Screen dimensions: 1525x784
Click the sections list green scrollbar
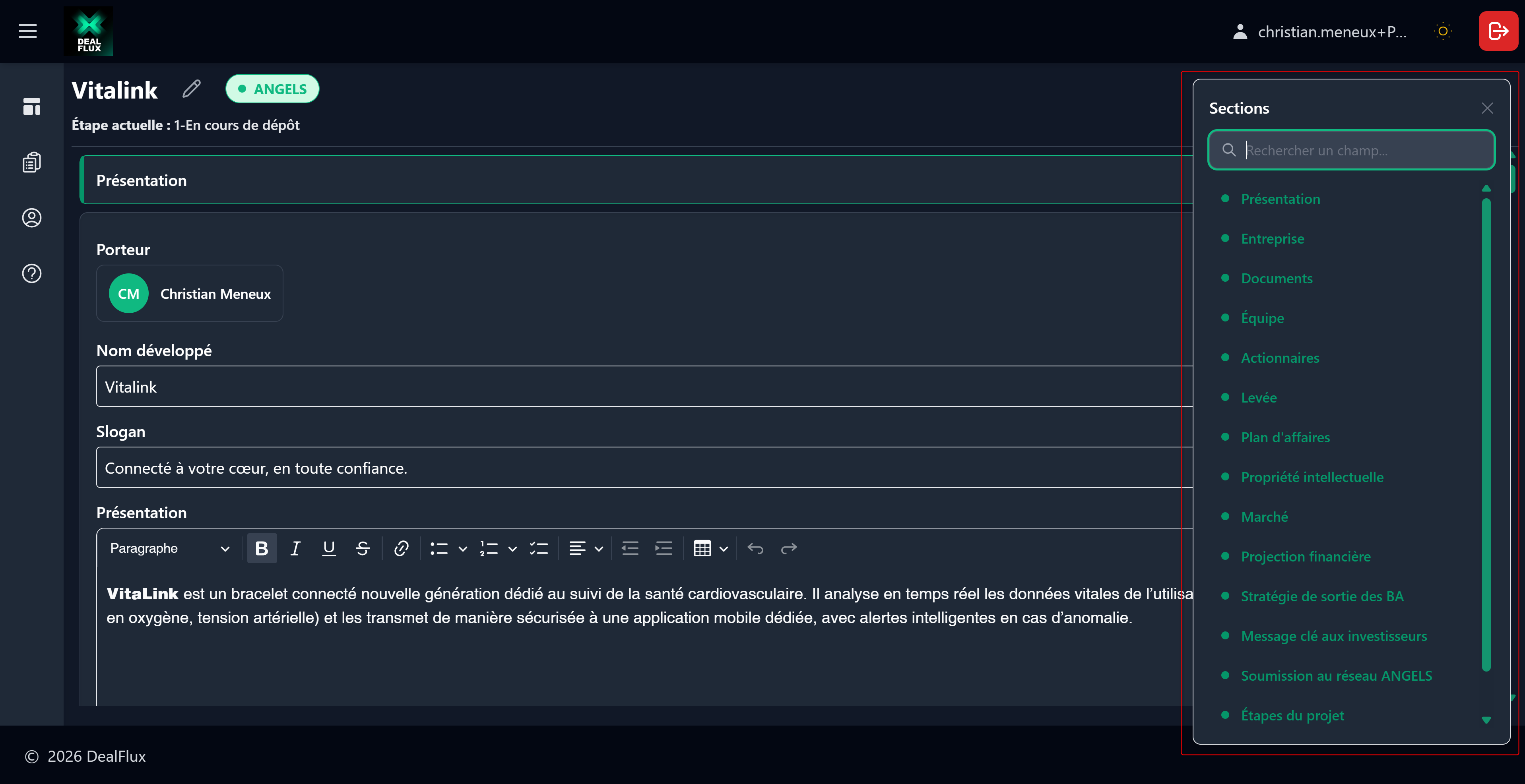1485,435
